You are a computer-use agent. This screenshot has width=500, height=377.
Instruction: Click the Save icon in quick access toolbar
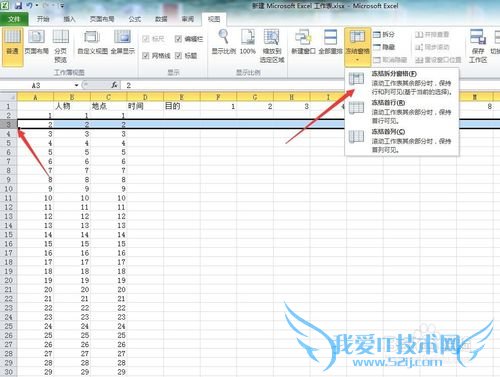tap(18, 6)
